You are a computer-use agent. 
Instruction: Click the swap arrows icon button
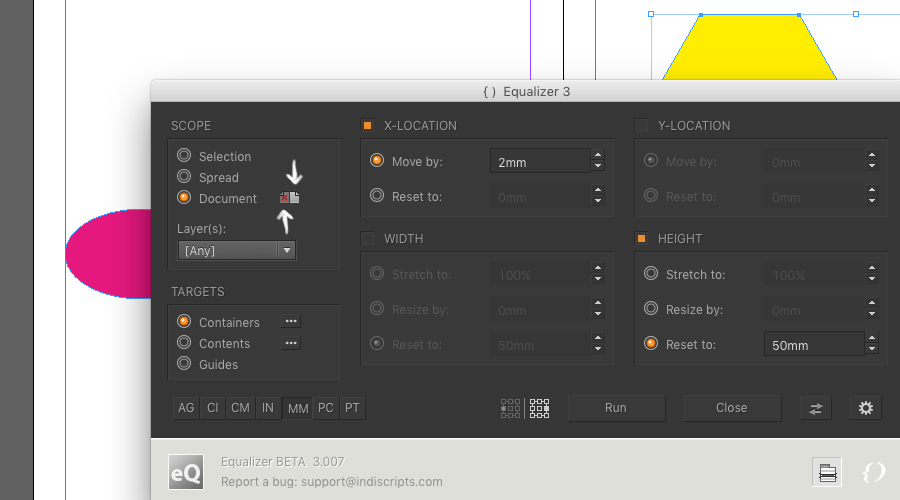[816, 408]
